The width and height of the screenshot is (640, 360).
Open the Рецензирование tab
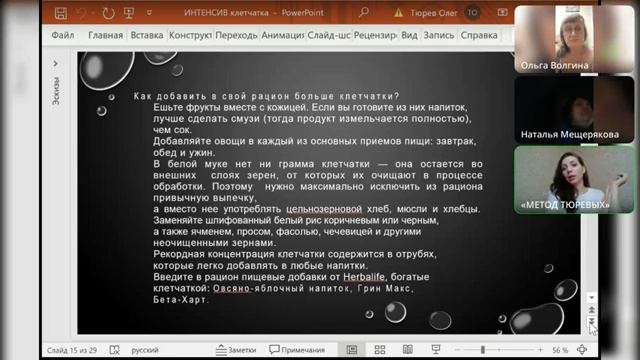click(x=375, y=36)
